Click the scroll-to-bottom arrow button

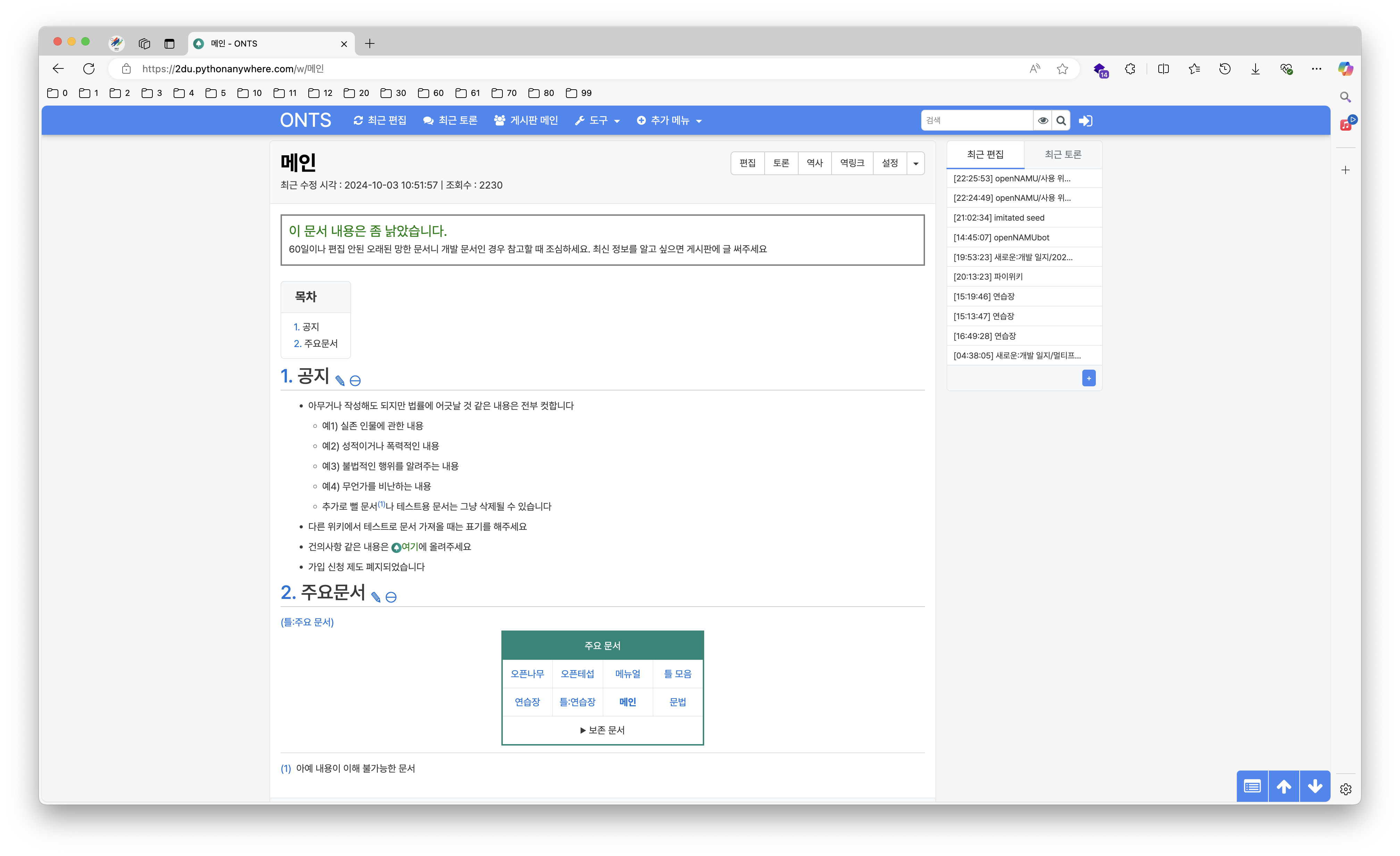[1315, 786]
